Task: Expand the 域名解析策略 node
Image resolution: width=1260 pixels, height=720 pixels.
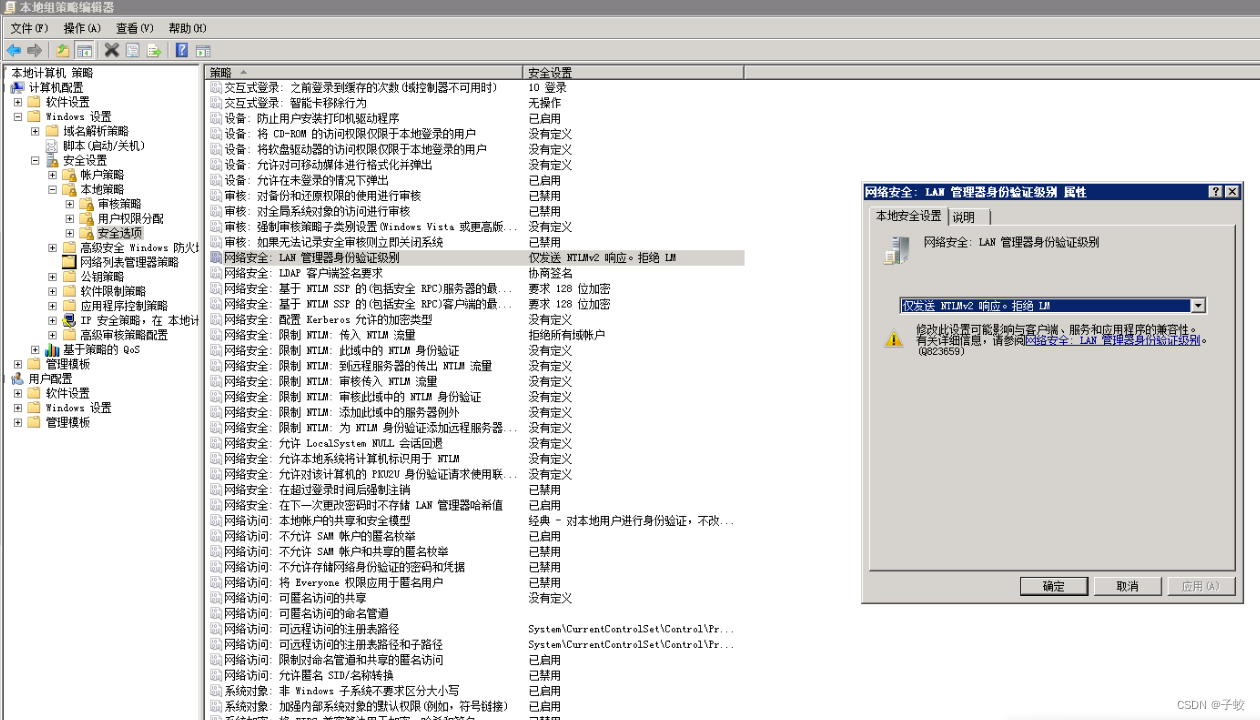Action: click(35, 131)
